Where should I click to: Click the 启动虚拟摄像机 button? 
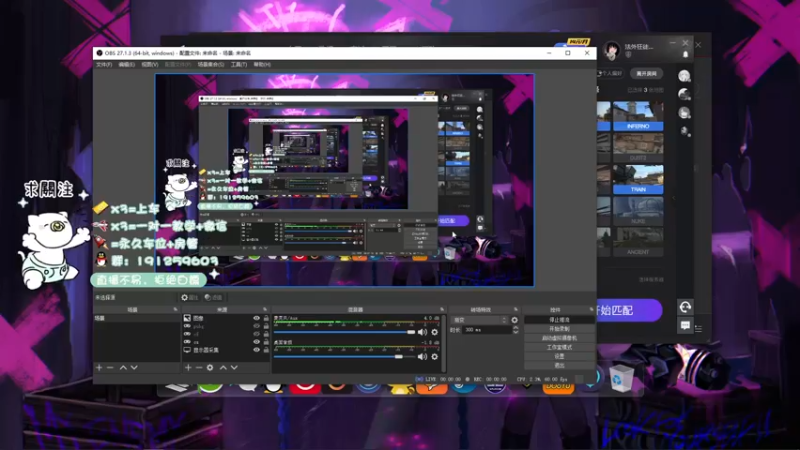click(559, 338)
